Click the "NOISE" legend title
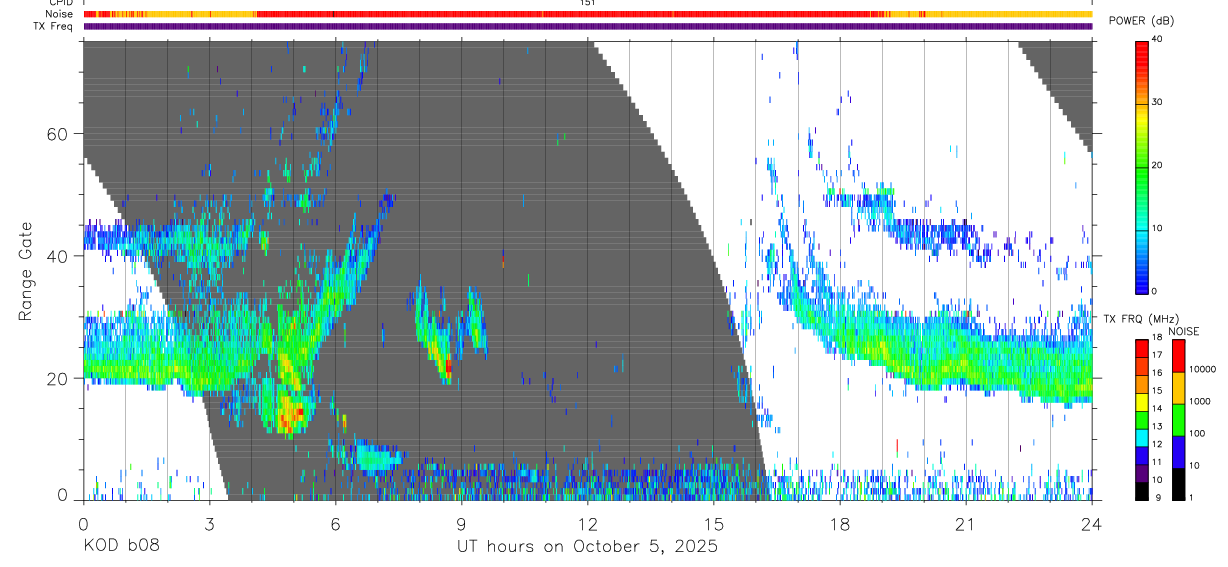Viewport: 1228px width, 567px height. pyautogui.click(x=1185, y=331)
